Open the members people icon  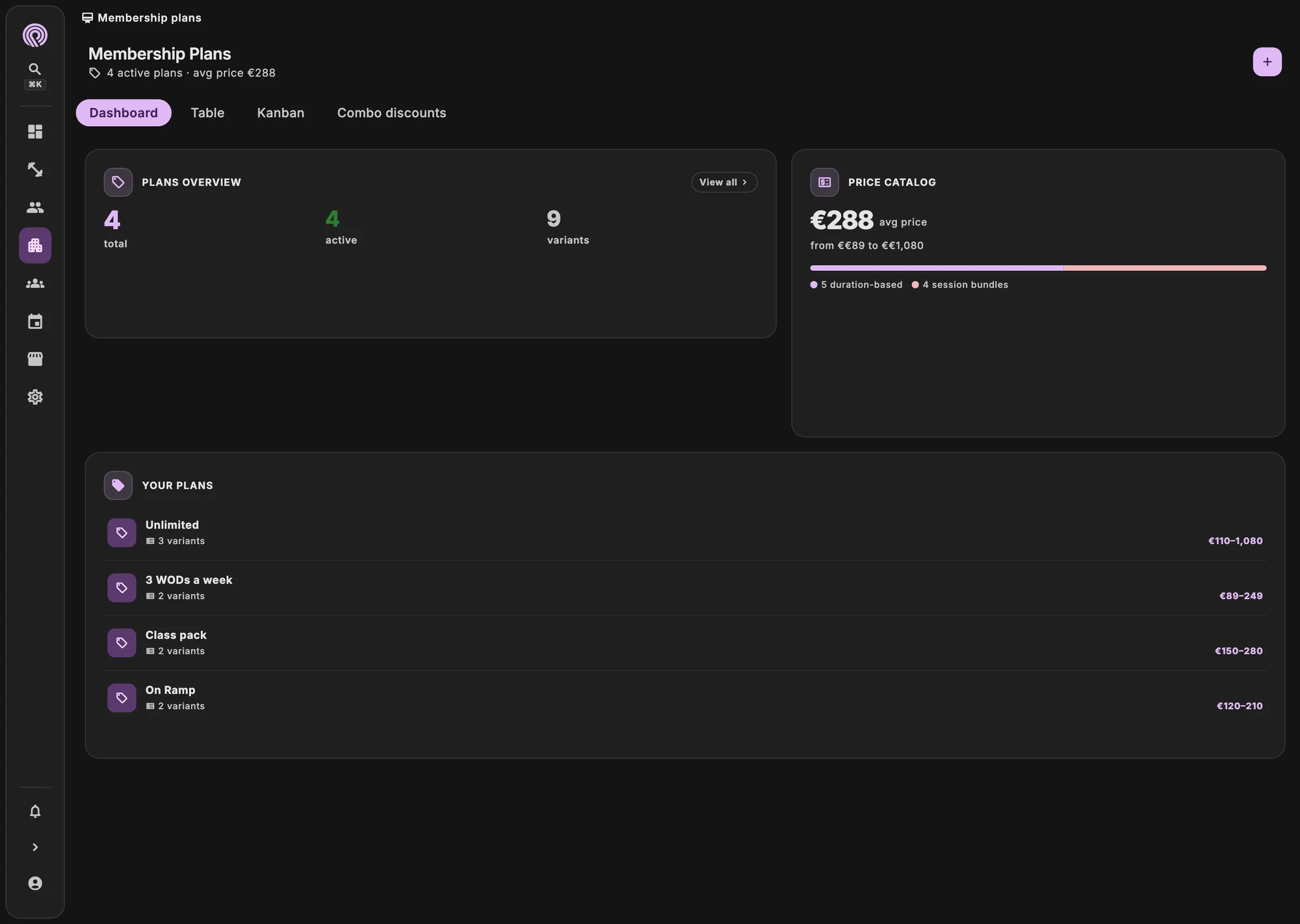click(35, 207)
